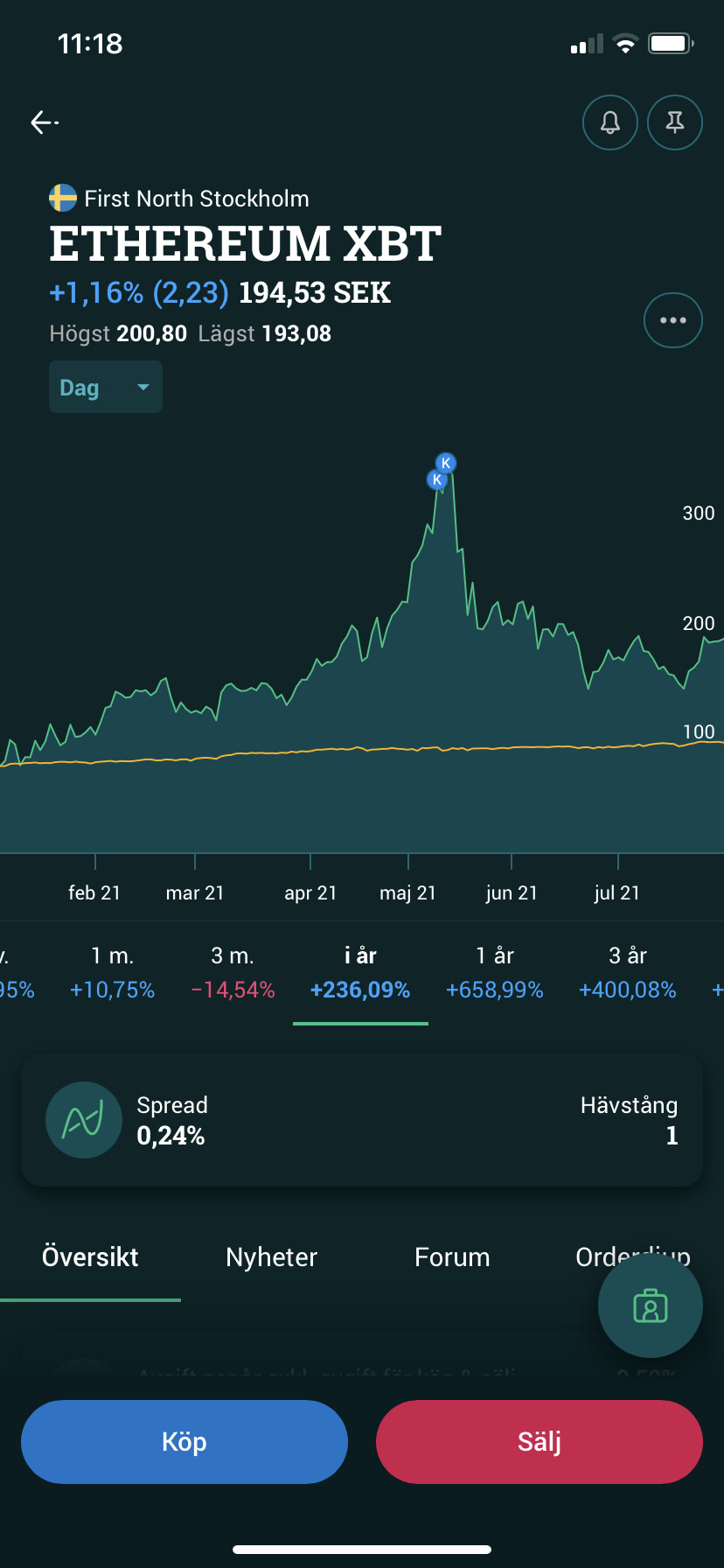Select the 3 m. period
The height and width of the screenshot is (1568, 724).
point(233,973)
